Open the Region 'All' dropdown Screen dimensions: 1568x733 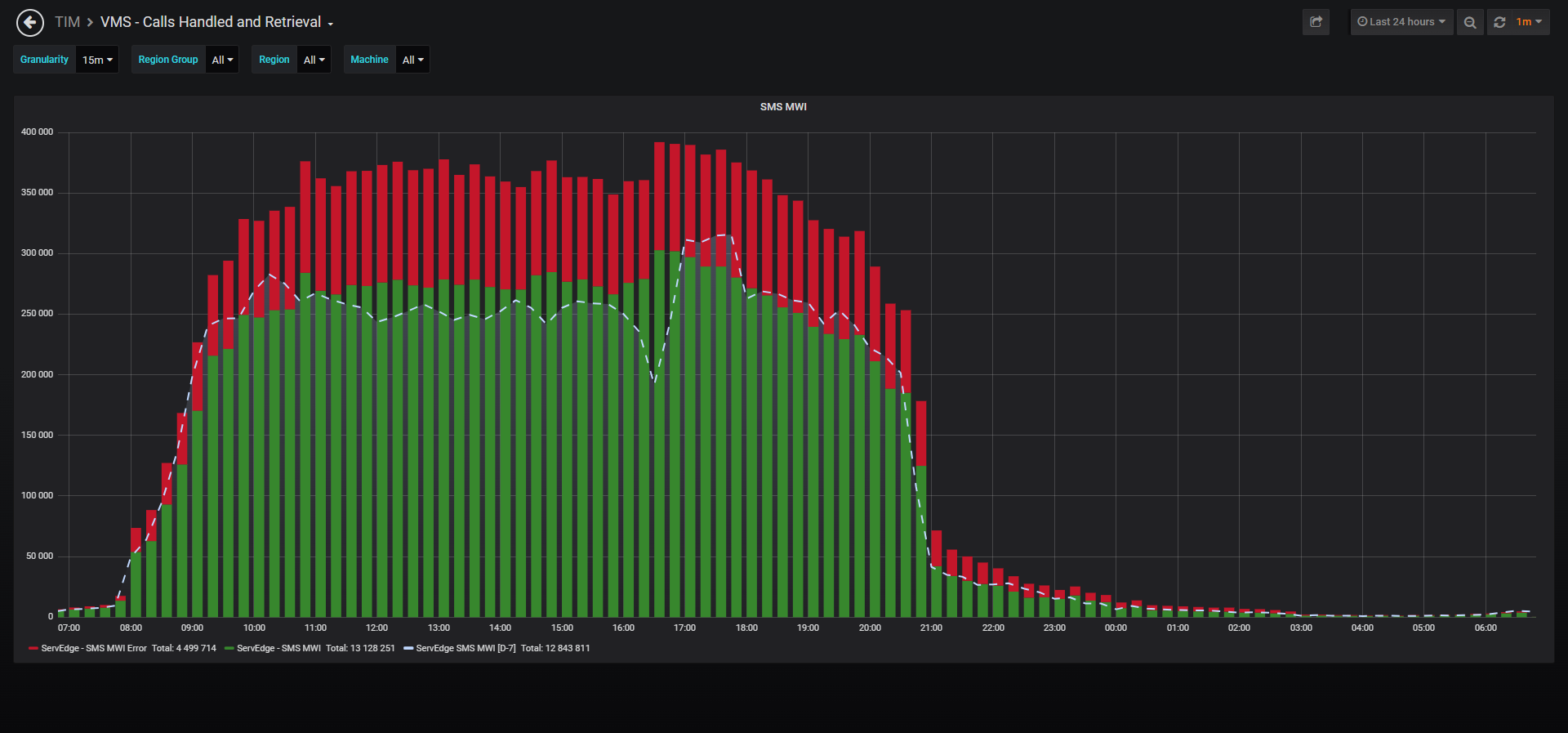coord(314,60)
